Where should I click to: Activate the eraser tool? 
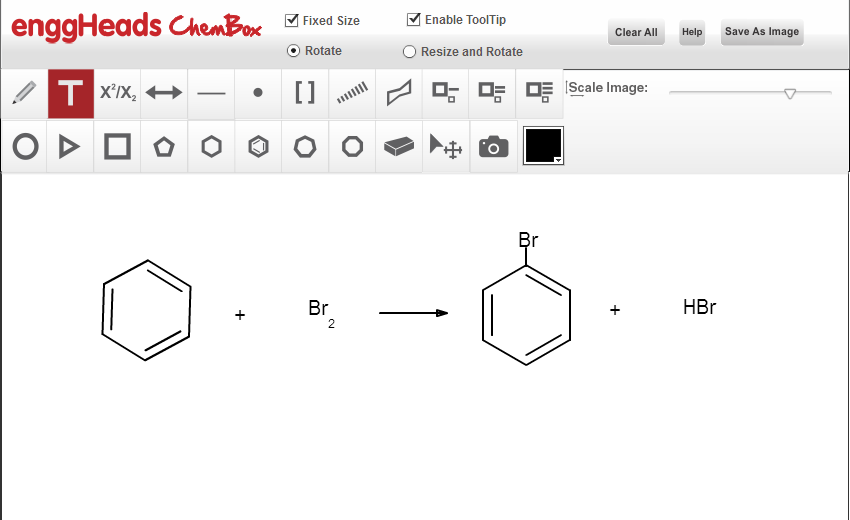pyautogui.click(x=399, y=147)
